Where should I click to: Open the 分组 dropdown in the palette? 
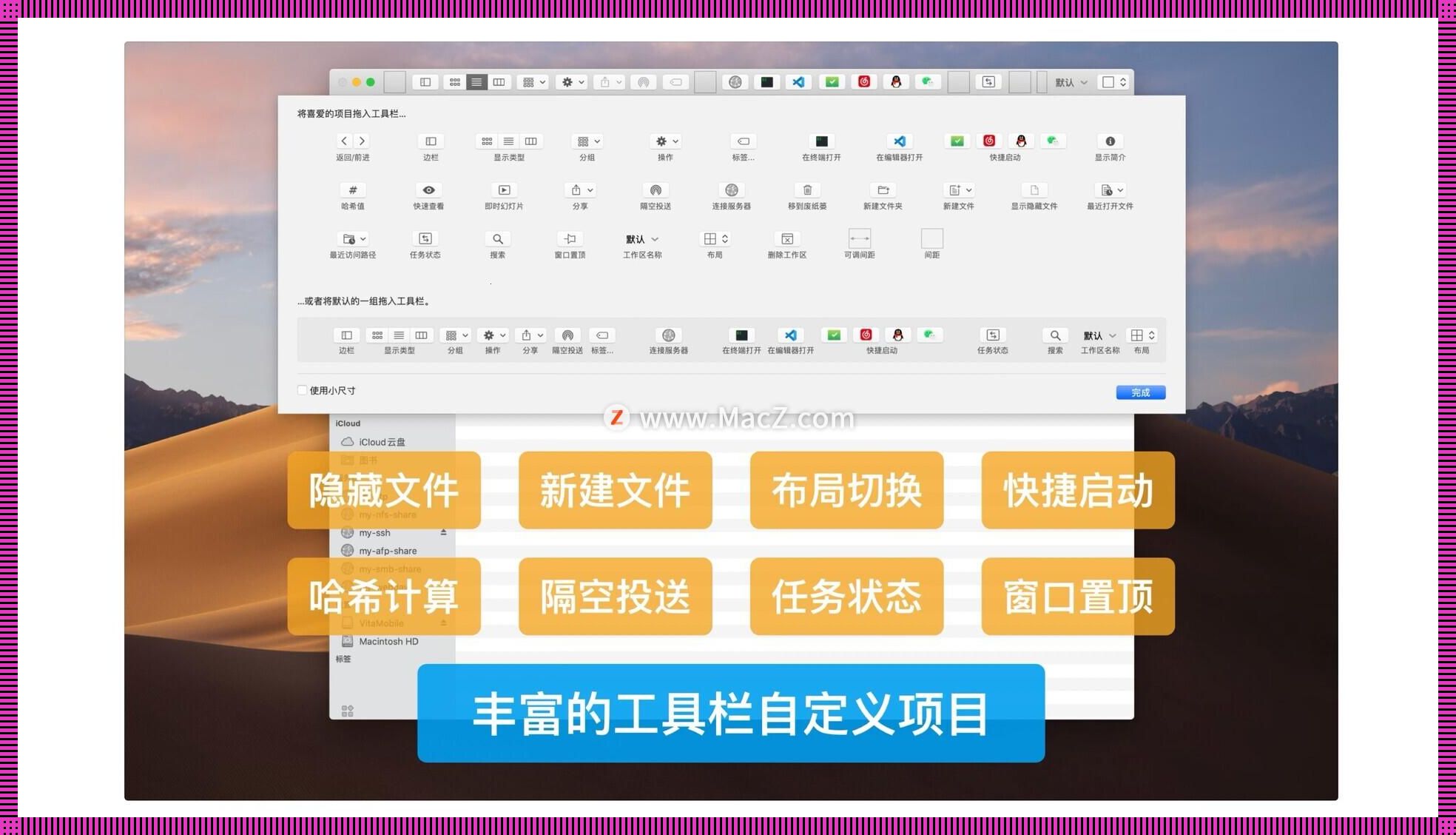(588, 141)
